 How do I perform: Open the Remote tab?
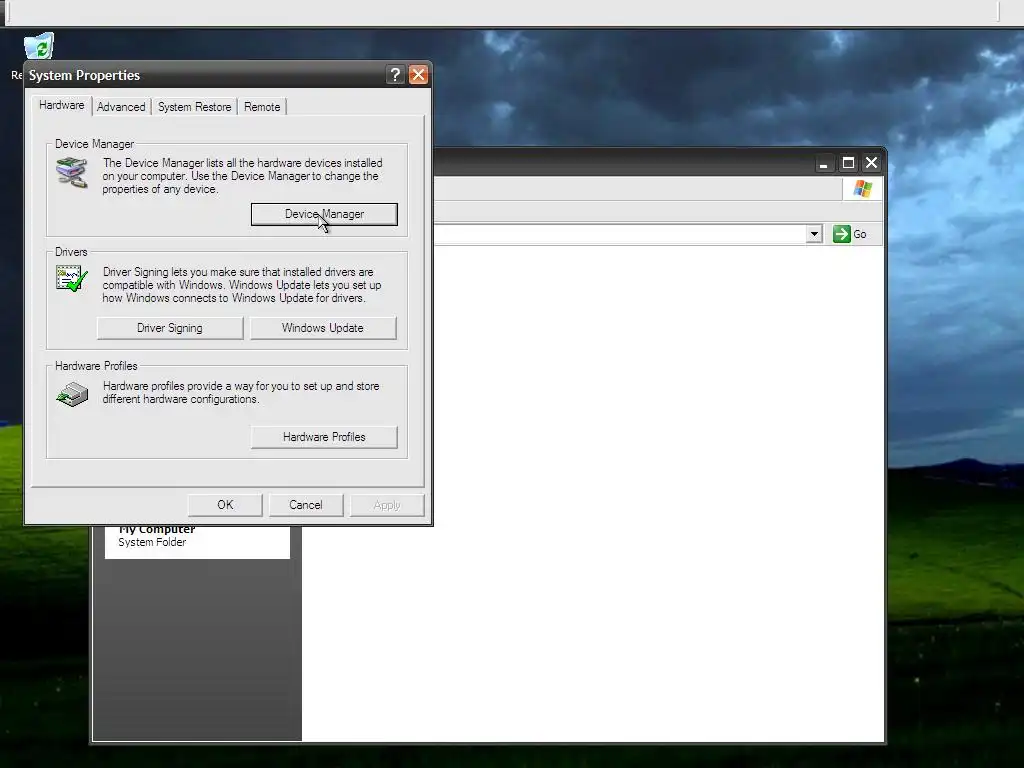point(262,106)
